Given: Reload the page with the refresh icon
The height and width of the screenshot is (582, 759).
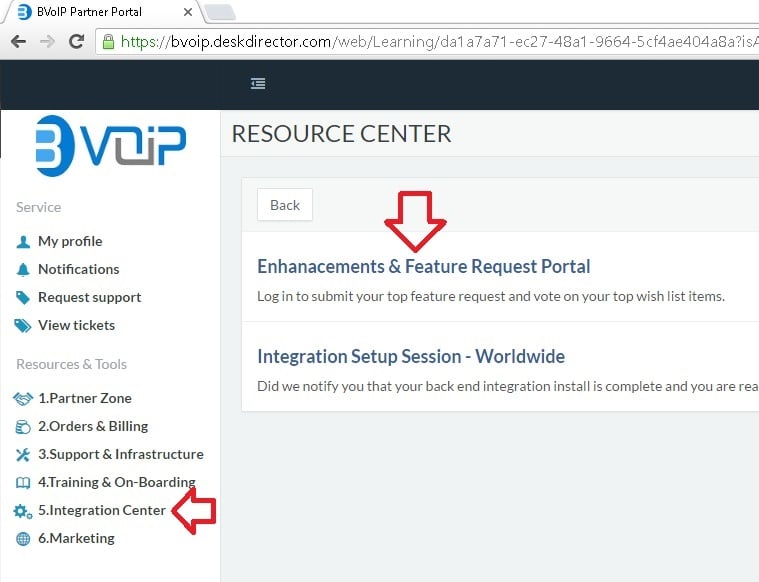Looking at the screenshot, I should [76, 41].
